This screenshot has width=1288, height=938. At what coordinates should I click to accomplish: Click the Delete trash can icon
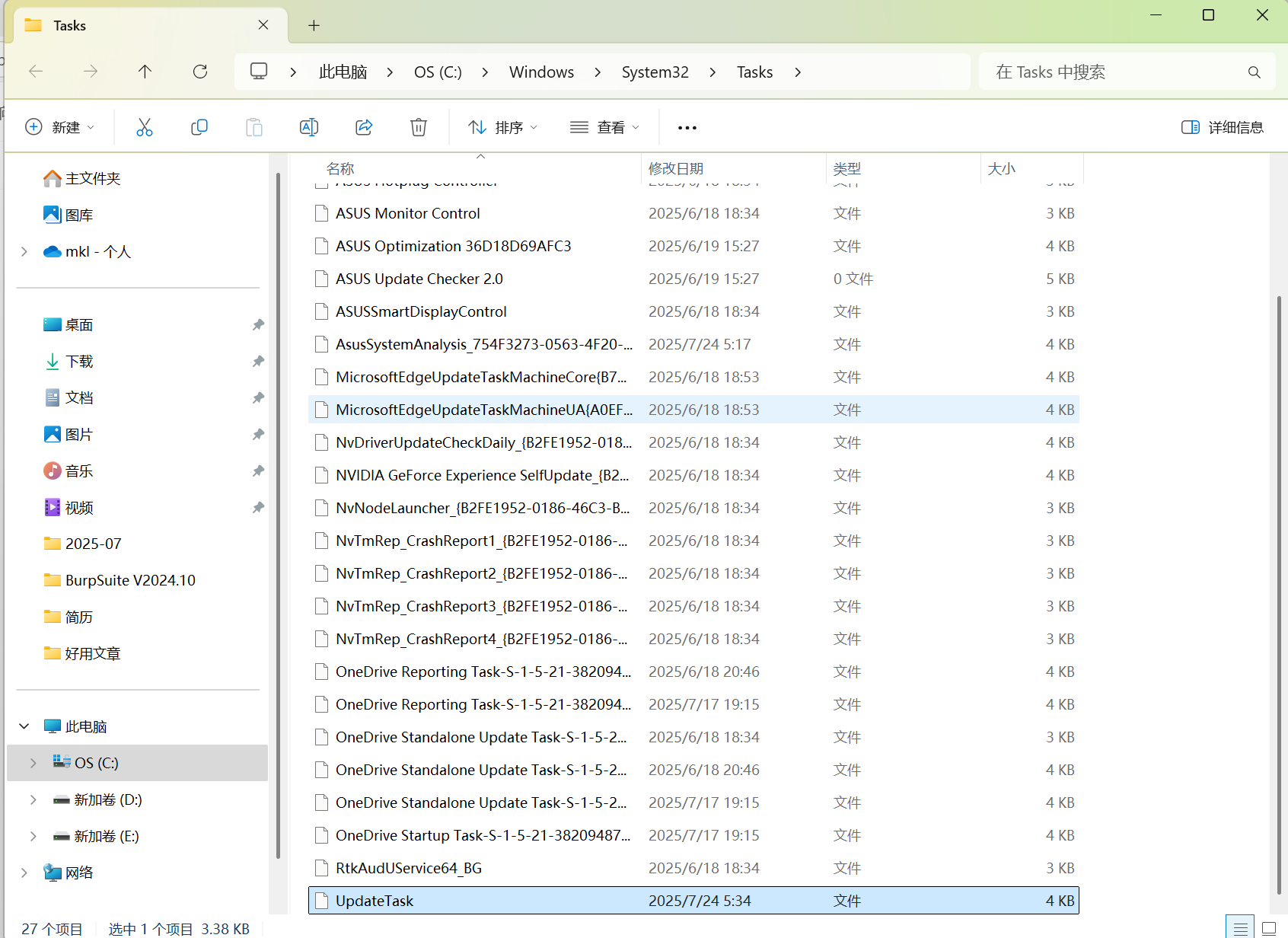click(419, 127)
